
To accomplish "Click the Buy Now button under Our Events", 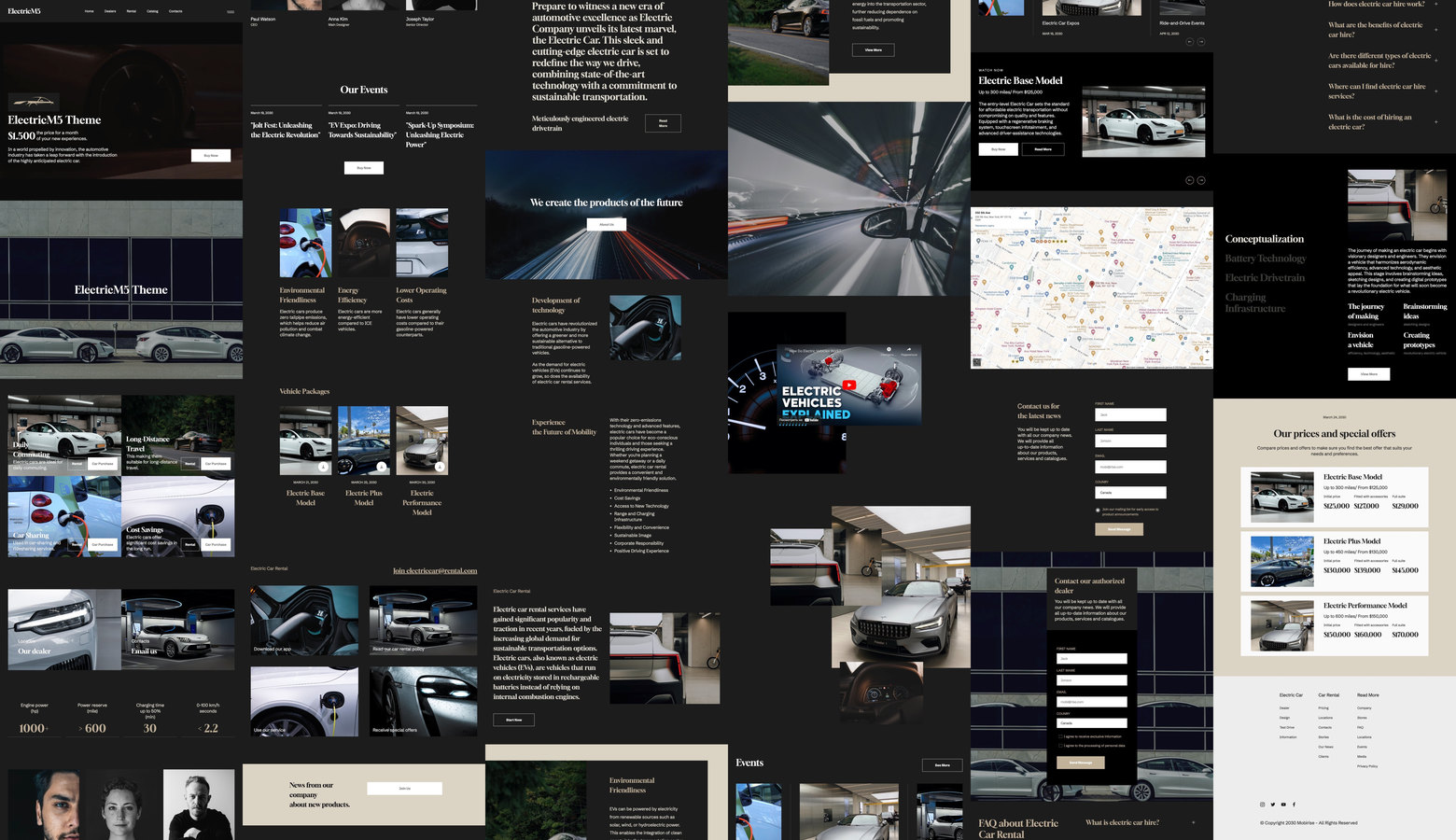I will point(364,168).
